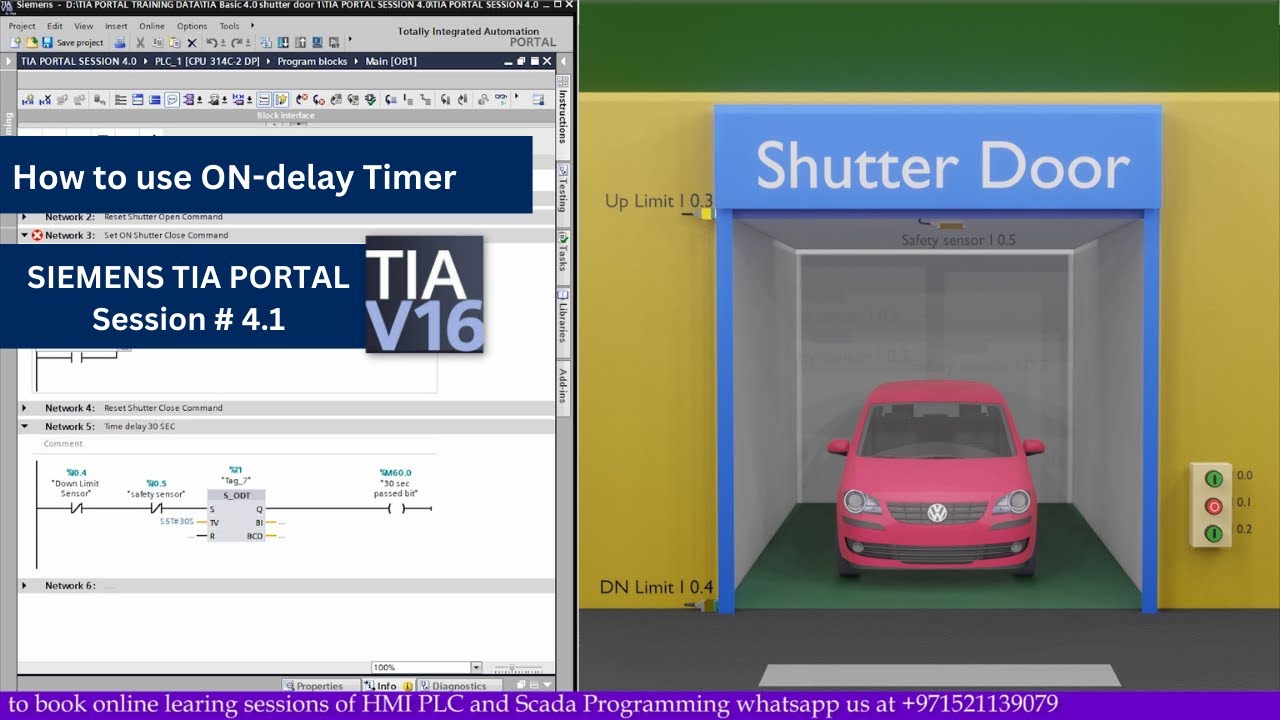Click the Download to device icon
This screenshot has width=1280, height=720.
(283, 42)
